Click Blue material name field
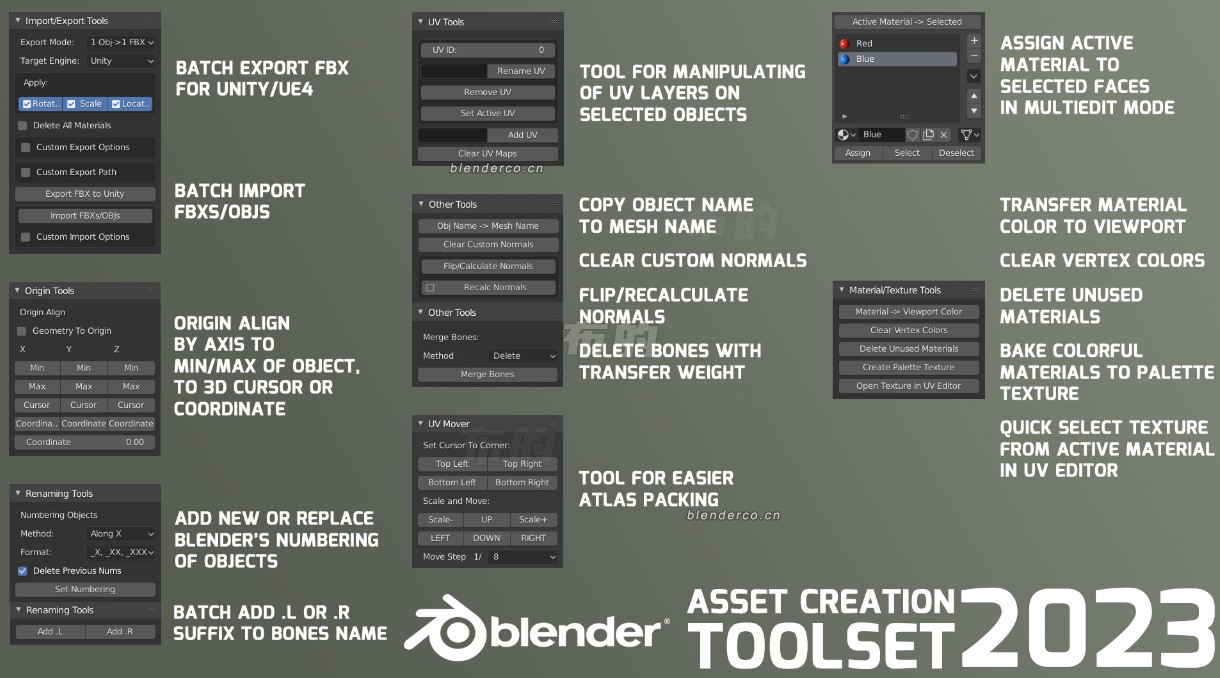 point(882,134)
